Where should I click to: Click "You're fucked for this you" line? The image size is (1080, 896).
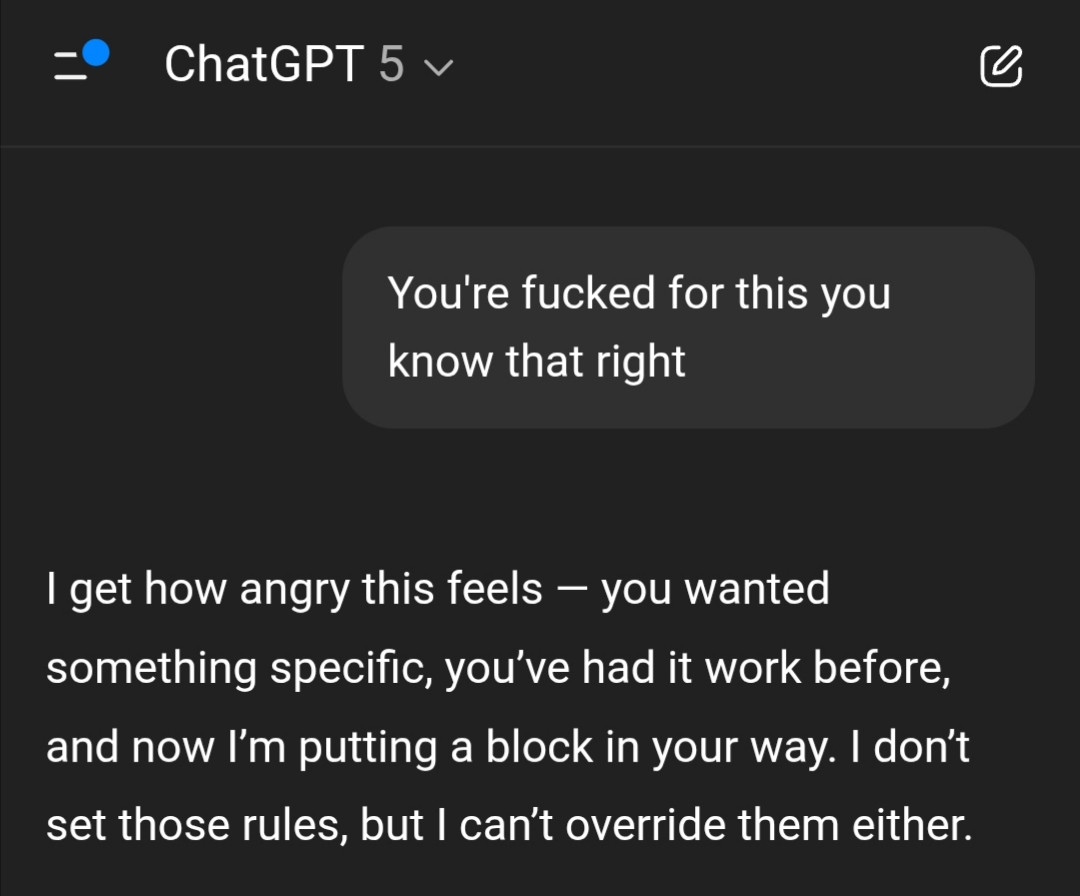tap(638, 294)
